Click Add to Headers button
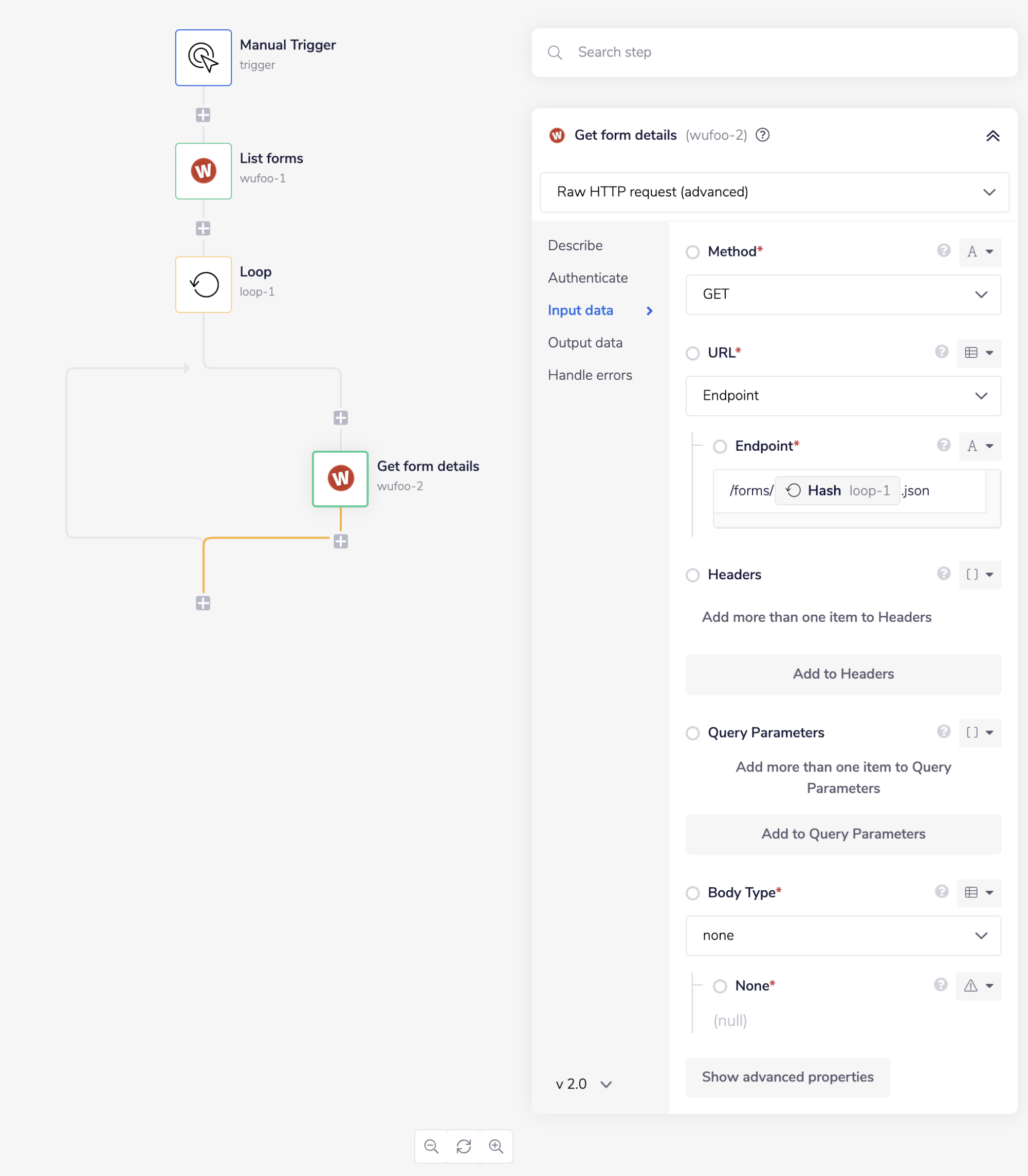This screenshot has width=1028, height=1176. (843, 674)
